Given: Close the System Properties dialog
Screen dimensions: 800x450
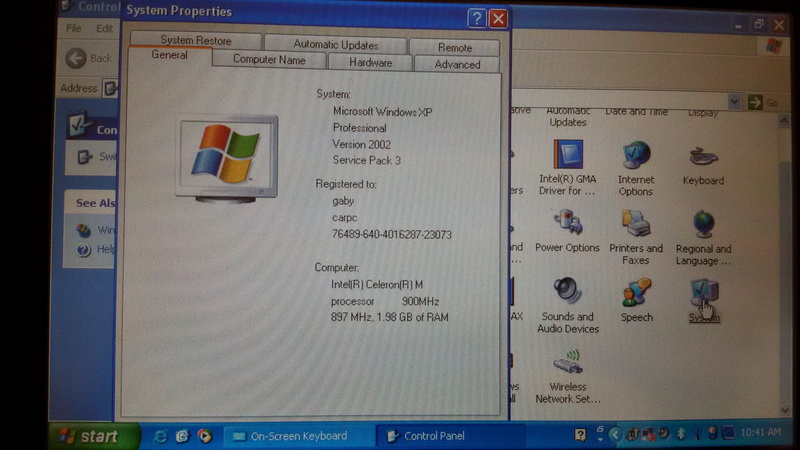Looking at the screenshot, I should click(498, 19).
